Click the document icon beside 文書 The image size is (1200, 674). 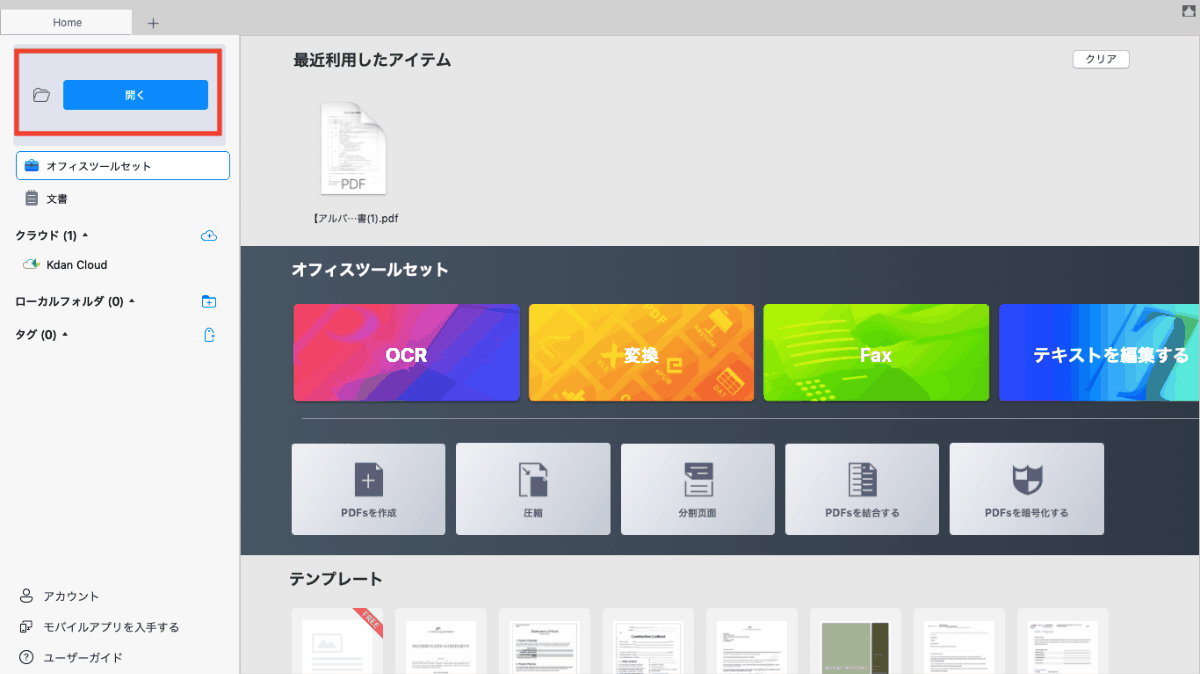32,198
